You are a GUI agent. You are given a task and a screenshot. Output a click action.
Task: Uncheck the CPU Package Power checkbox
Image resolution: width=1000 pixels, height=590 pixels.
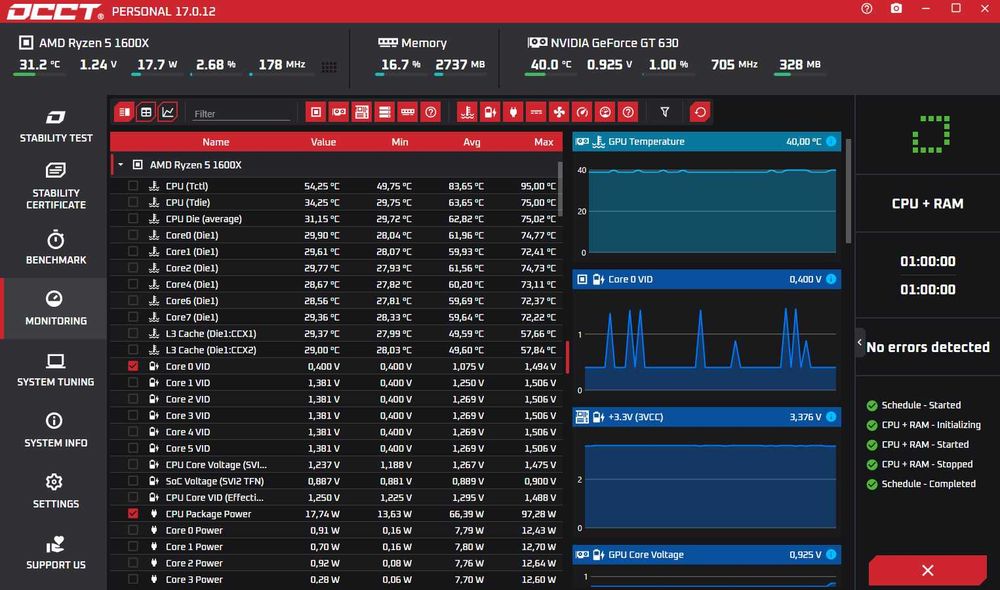point(133,513)
